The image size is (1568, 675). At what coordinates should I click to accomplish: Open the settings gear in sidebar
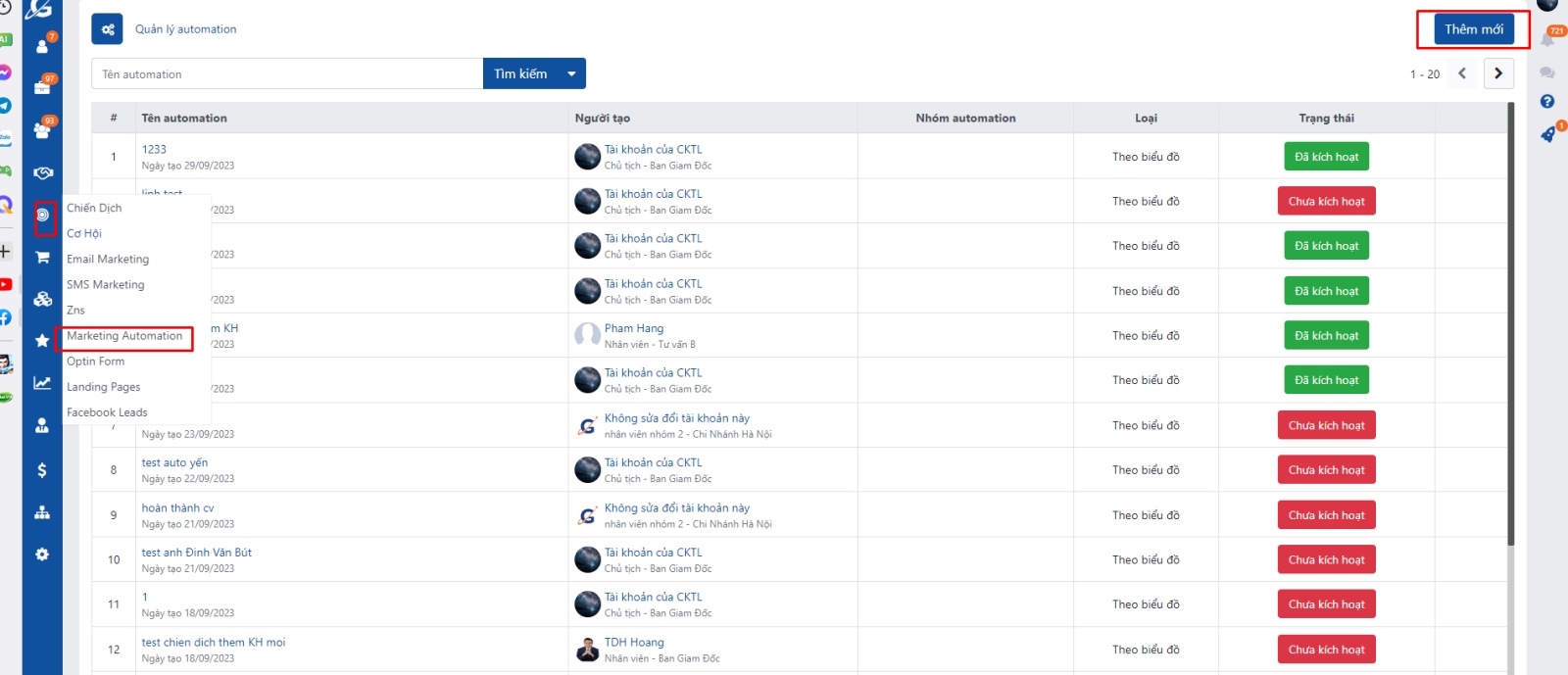point(42,554)
